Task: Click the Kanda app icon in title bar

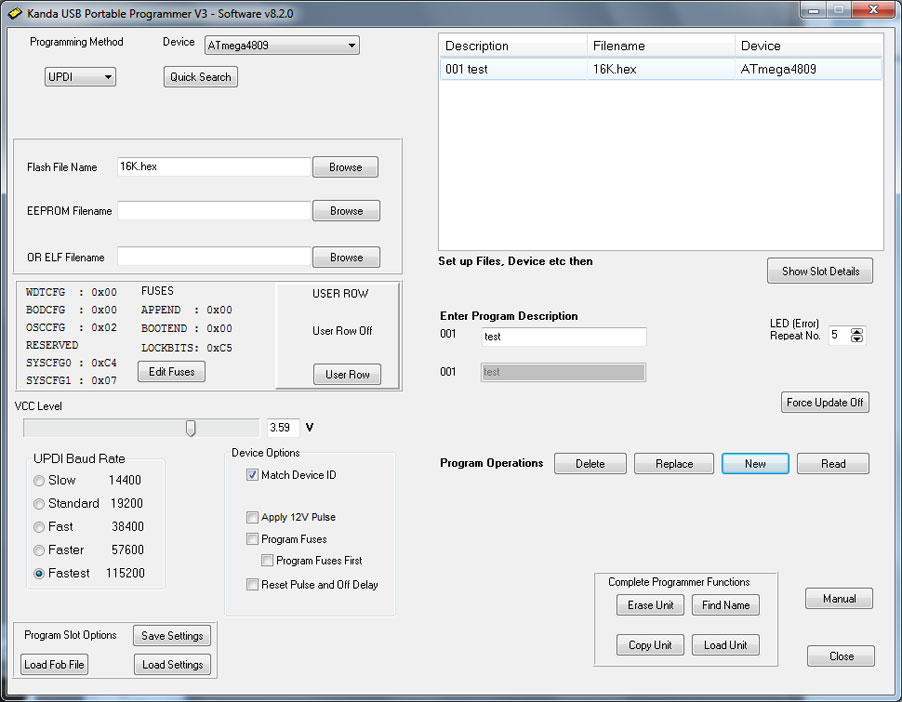Action: 14,13
